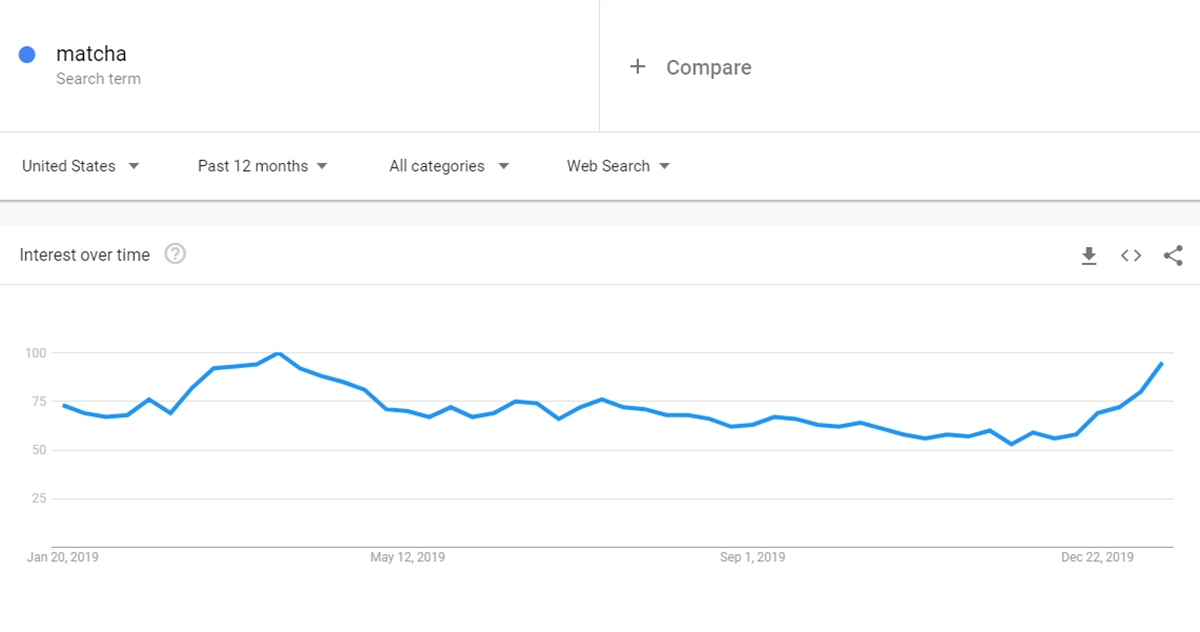
Task: Click the May 12, 2019 axis label
Action: point(408,557)
